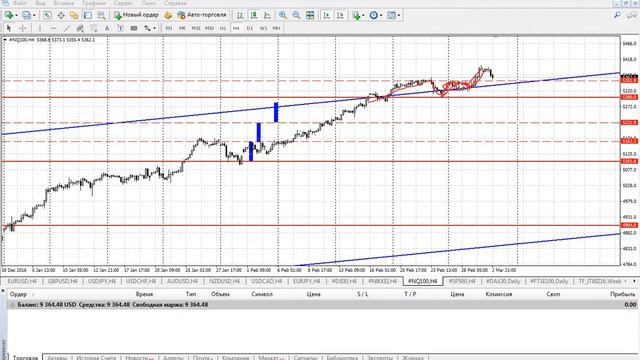Switch to the #SP500,H4 chart tab
Screen dimensions: 640x360
(462, 281)
